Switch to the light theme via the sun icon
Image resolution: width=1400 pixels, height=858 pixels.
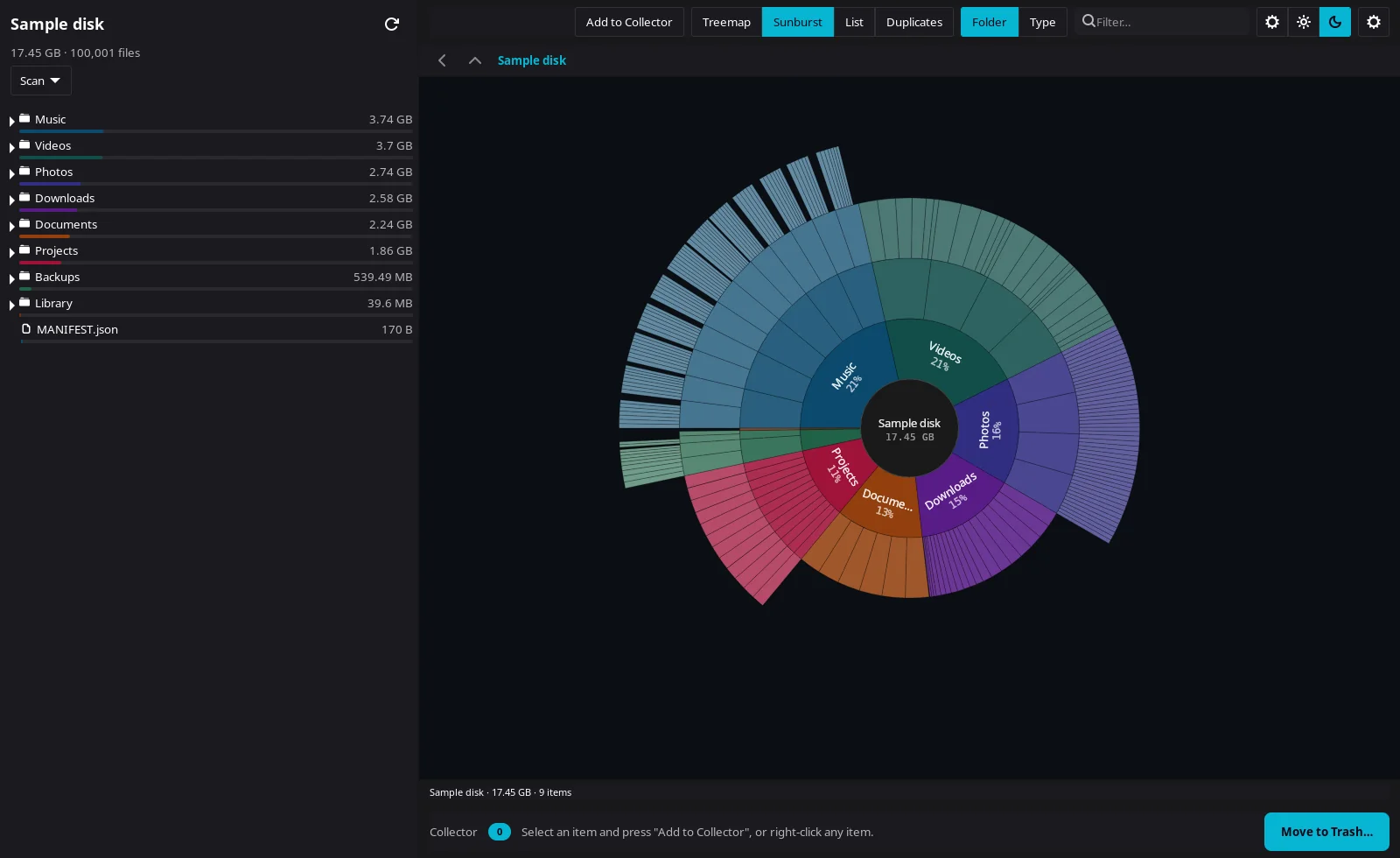pos(1304,22)
